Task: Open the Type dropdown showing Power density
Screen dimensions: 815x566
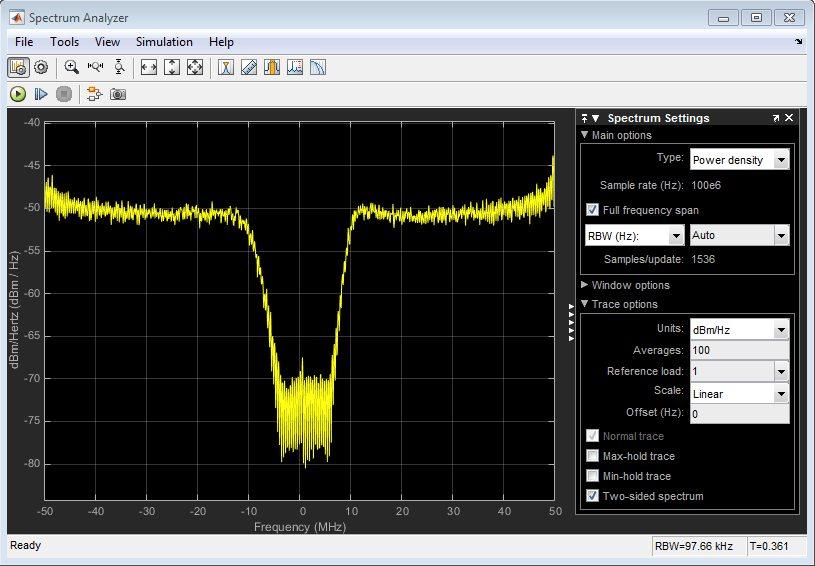Action: coord(739,159)
